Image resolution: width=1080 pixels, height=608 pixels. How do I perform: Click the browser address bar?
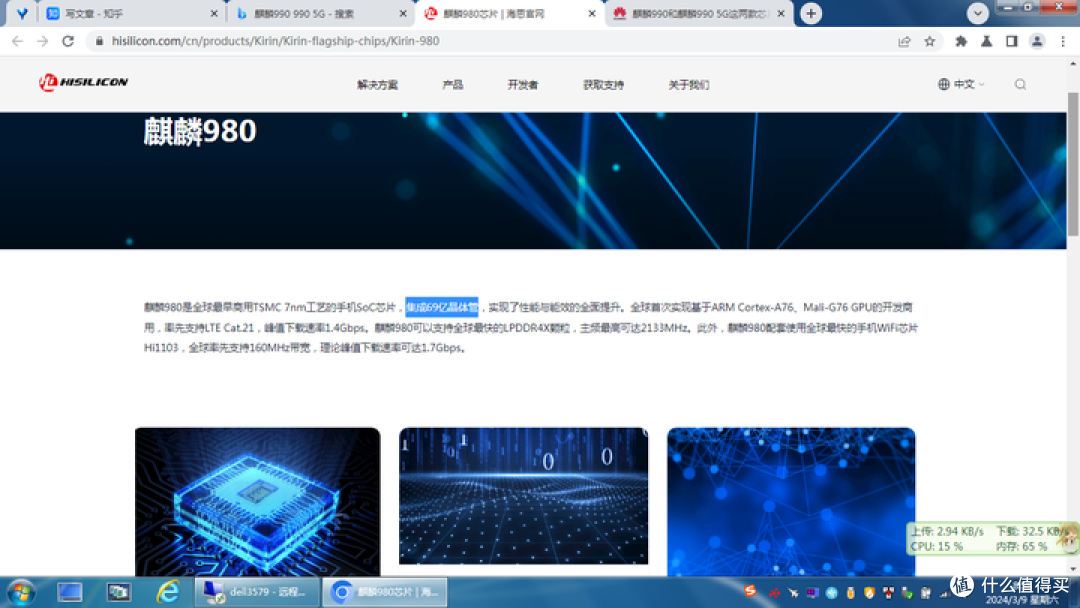(x=400, y=43)
